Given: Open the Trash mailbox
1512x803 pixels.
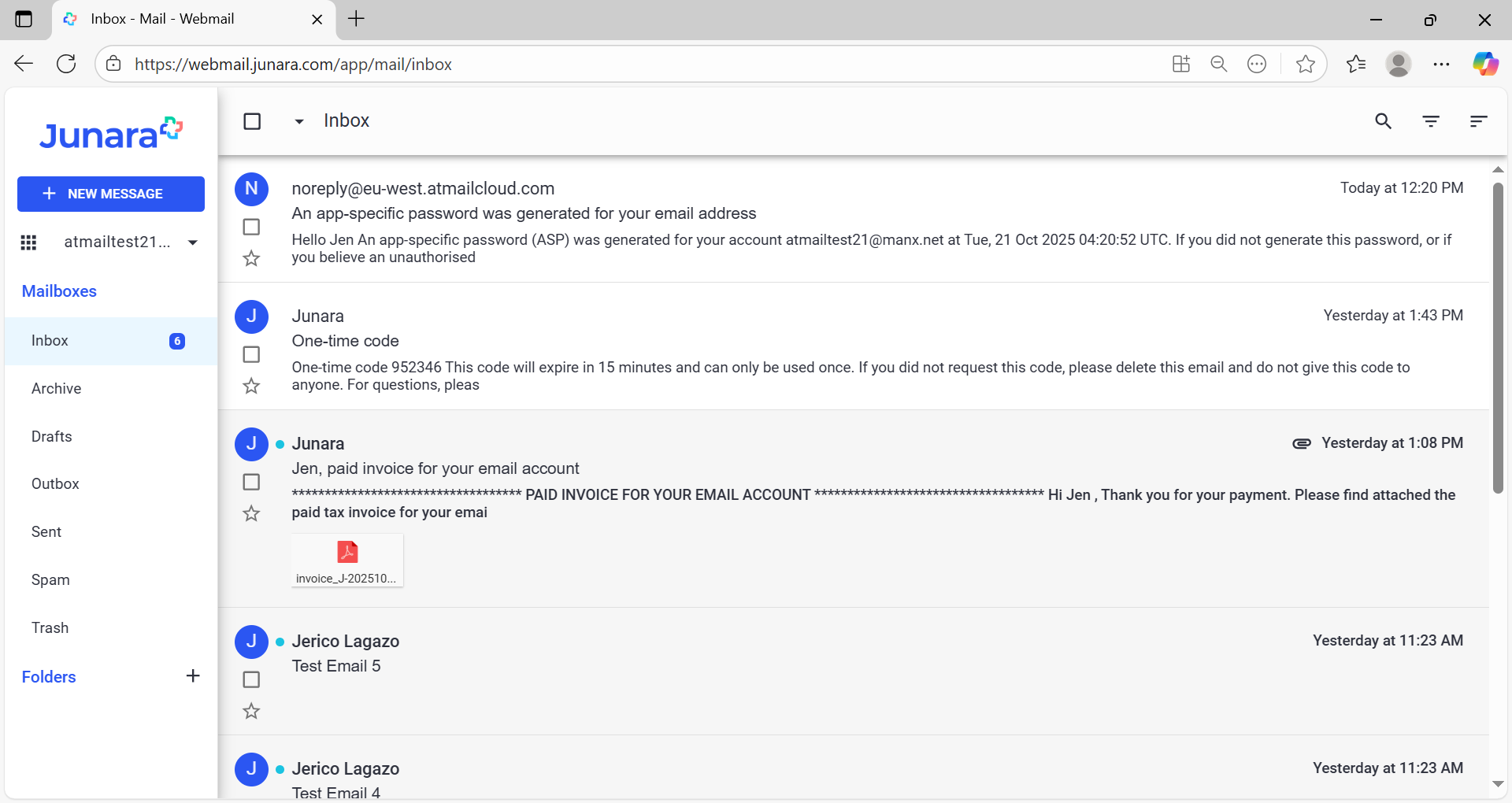Looking at the screenshot, I should pyautogui.click(x=111, y=628).
